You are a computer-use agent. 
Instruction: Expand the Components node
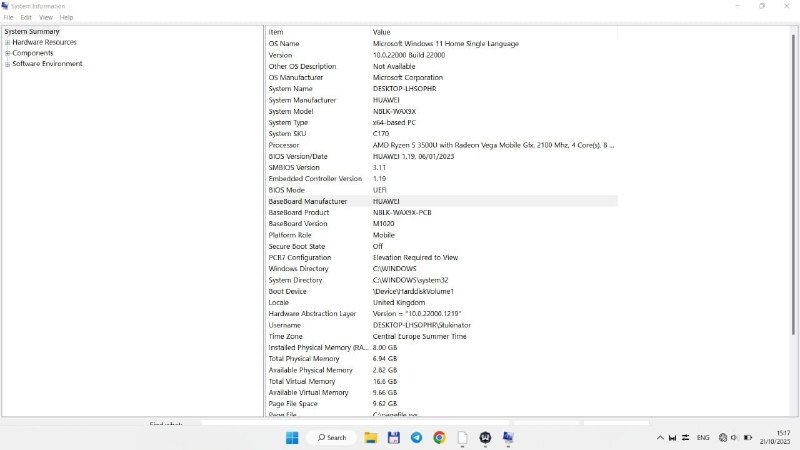pos(8,53)
